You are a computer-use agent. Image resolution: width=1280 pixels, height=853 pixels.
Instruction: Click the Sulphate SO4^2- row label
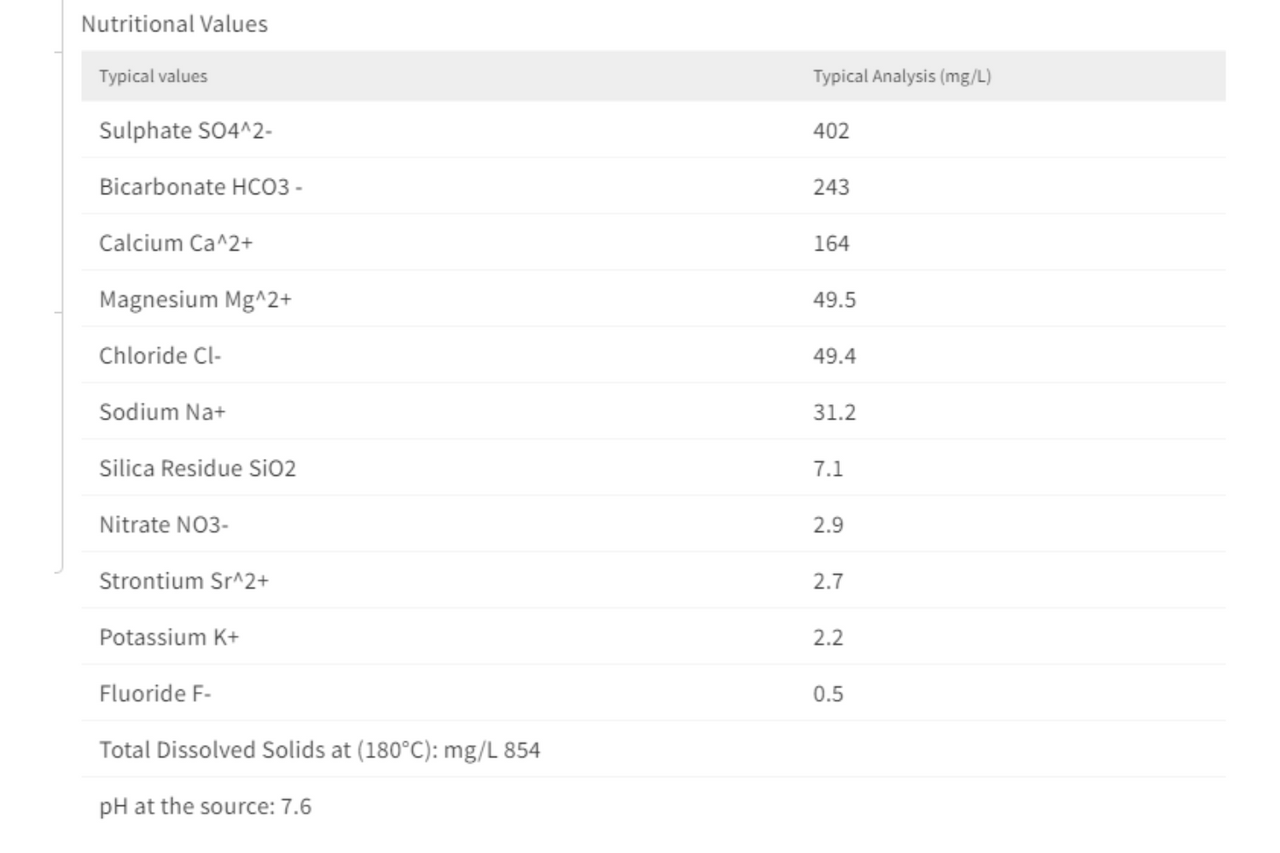tap(185, 130)
